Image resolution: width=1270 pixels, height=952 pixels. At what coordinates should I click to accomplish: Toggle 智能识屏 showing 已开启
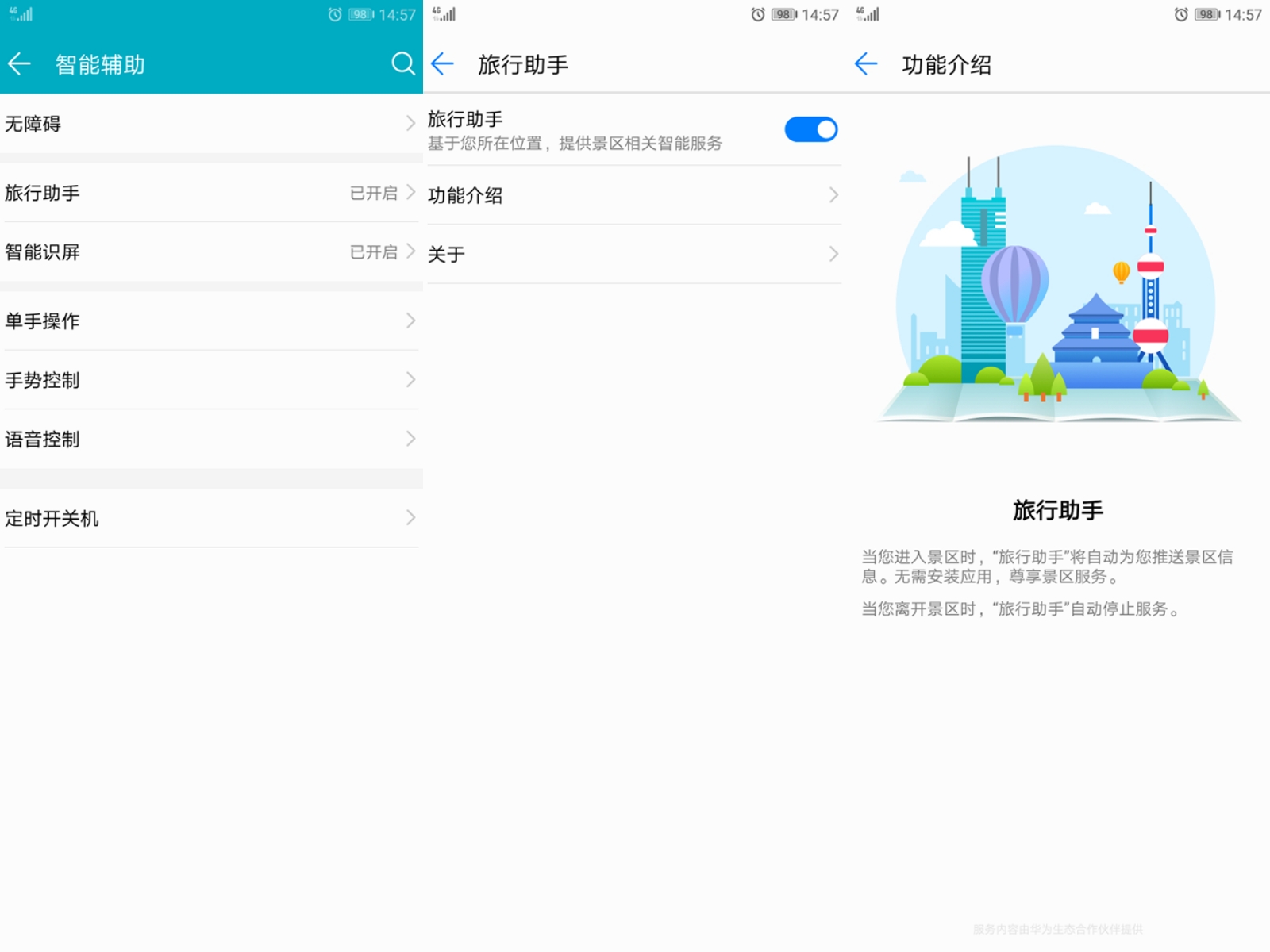[x=210, y=252]
